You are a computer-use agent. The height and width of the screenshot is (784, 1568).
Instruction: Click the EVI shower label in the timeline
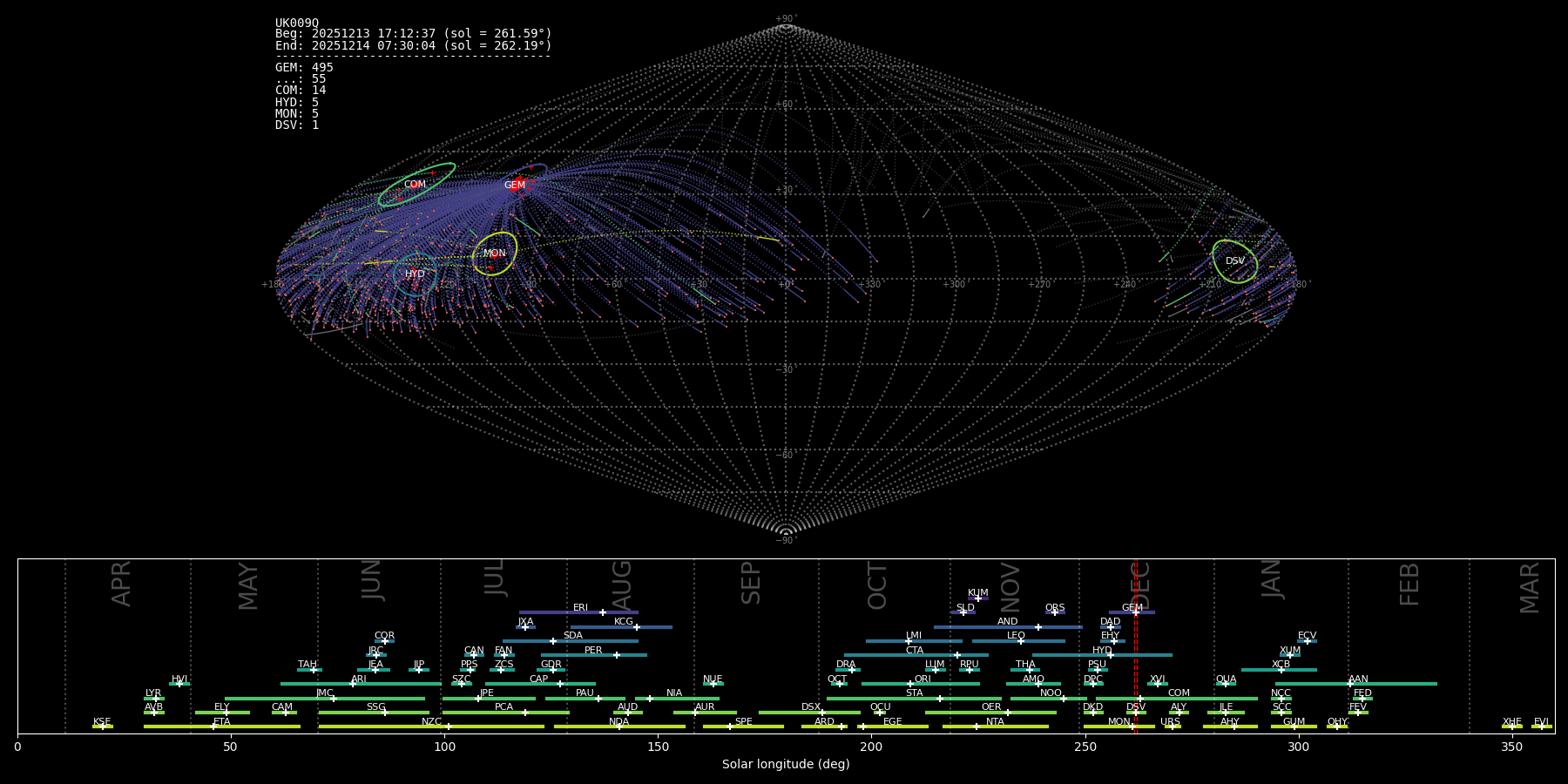[x=1541, y=722]
